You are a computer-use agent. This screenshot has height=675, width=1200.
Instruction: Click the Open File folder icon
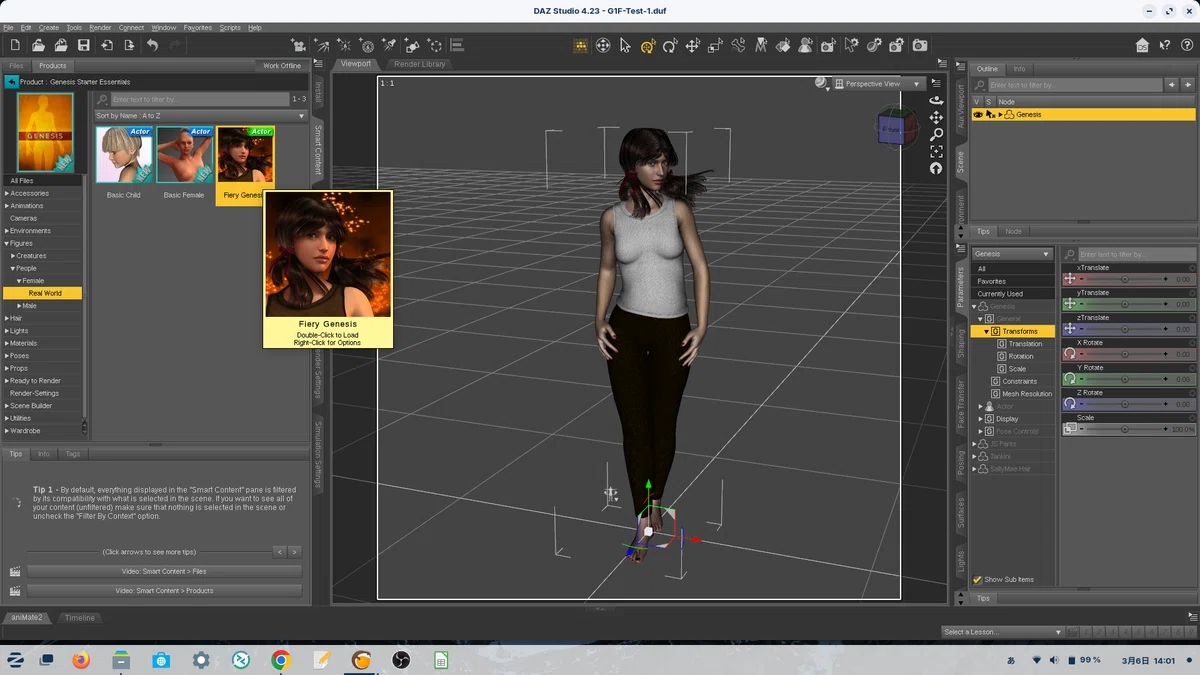[38, 45]
